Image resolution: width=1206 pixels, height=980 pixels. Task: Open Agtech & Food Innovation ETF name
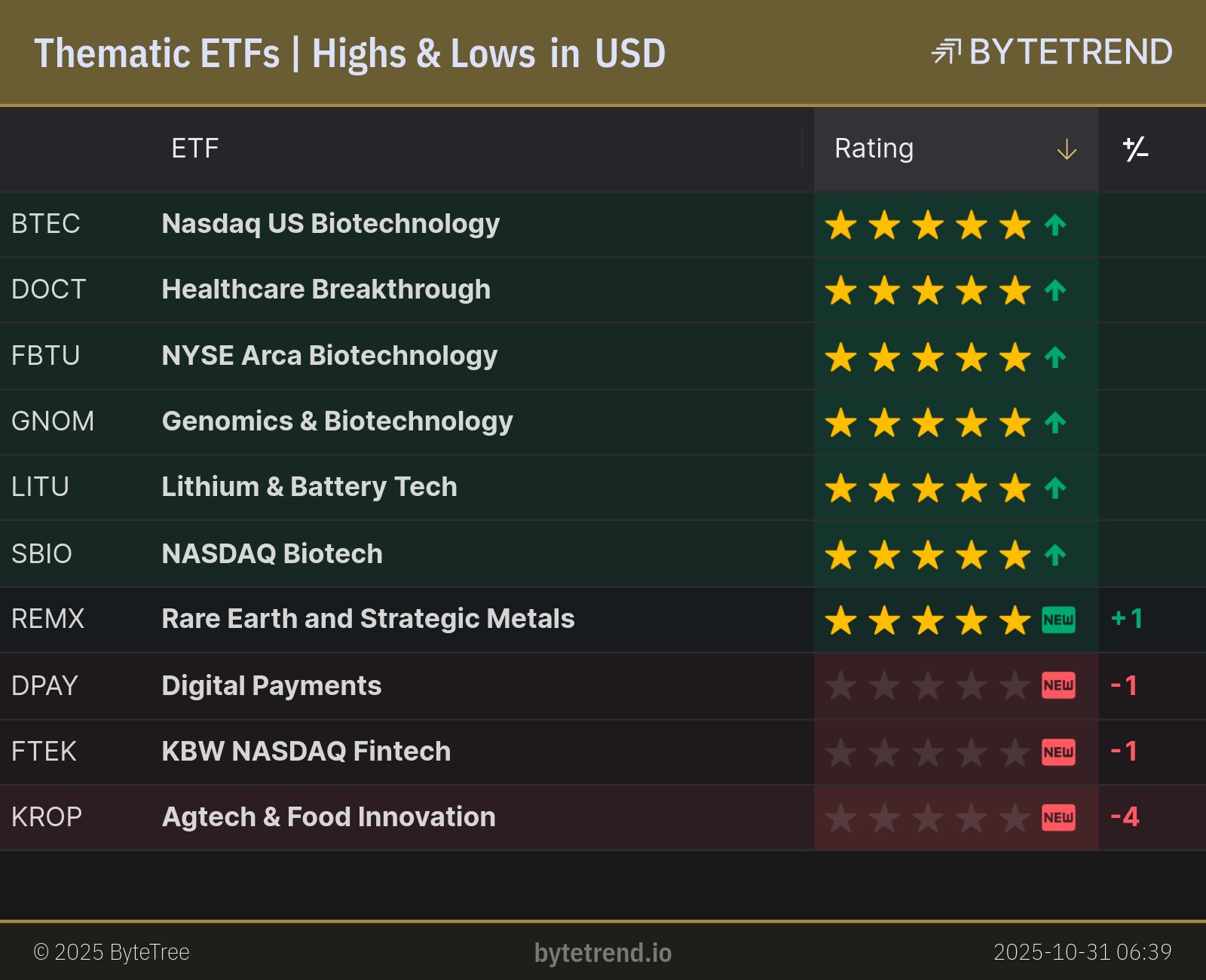point(329,817)
